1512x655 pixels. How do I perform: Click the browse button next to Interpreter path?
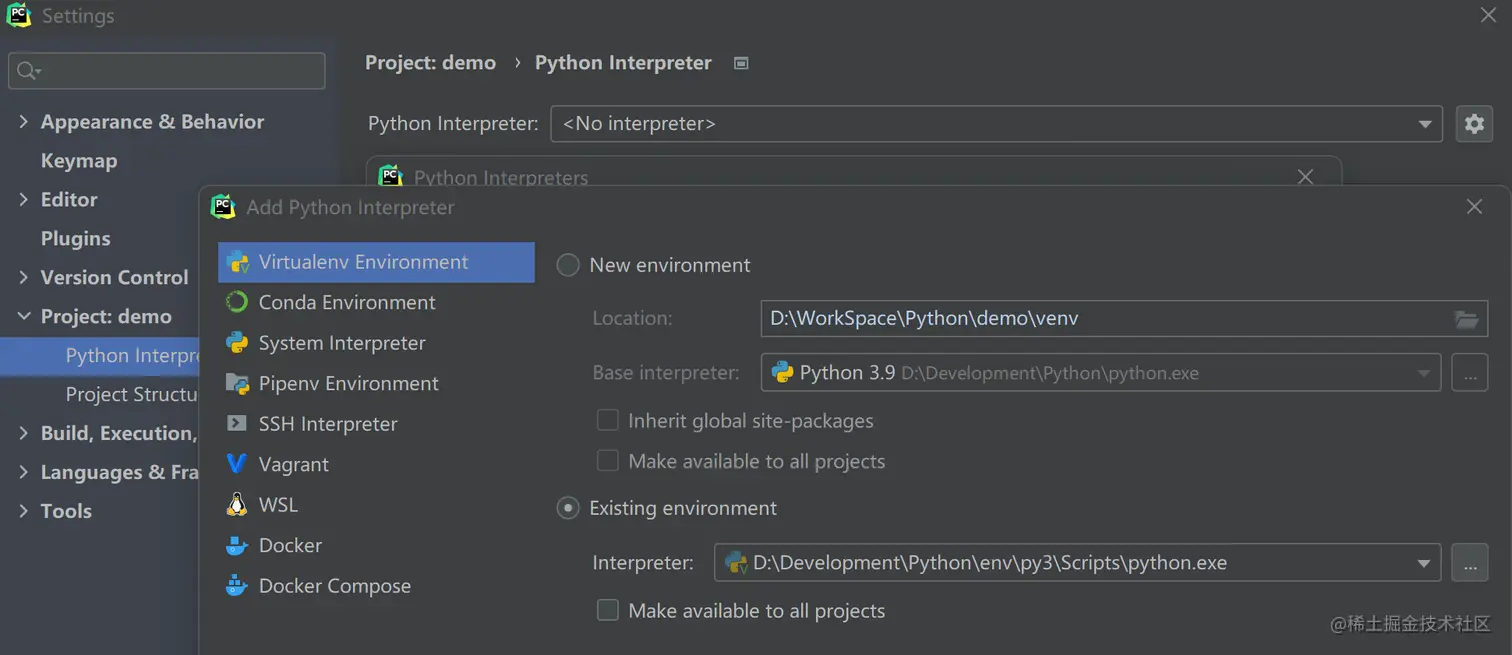[x=1469, y=563]
